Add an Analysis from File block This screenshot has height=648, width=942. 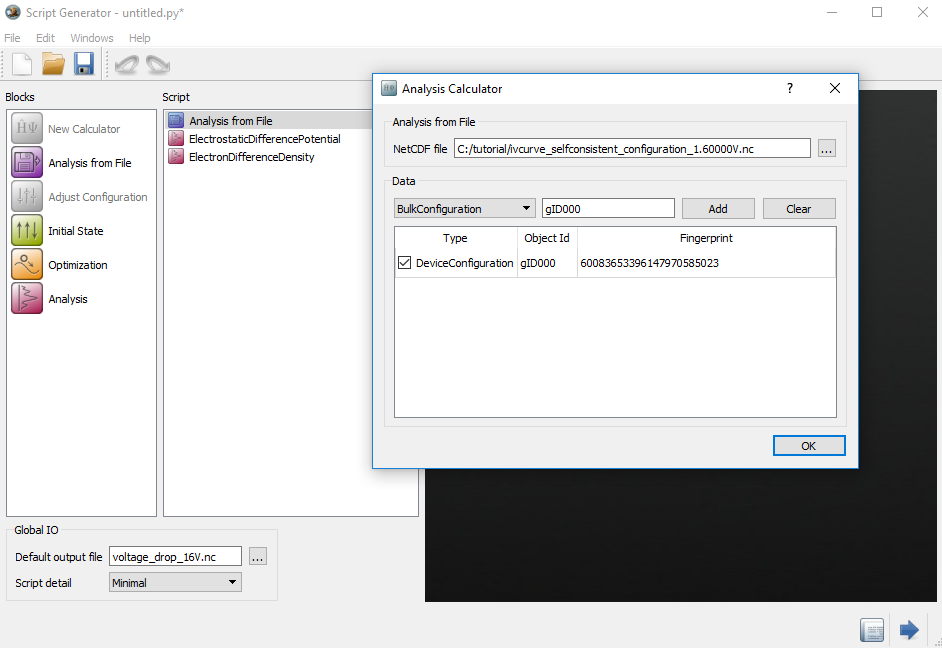tap(27, 162)
